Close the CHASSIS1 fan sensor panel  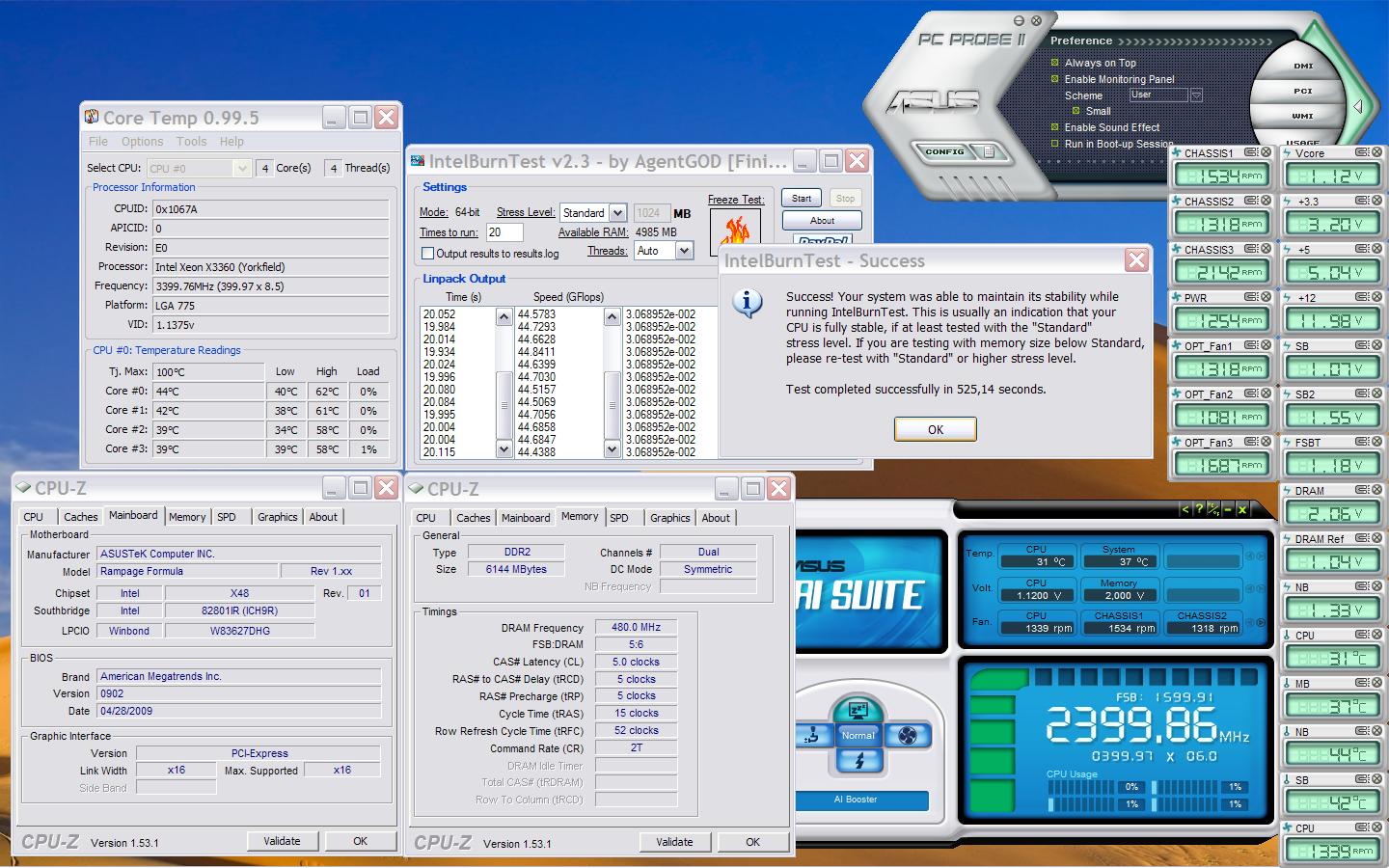[1266, 152]
